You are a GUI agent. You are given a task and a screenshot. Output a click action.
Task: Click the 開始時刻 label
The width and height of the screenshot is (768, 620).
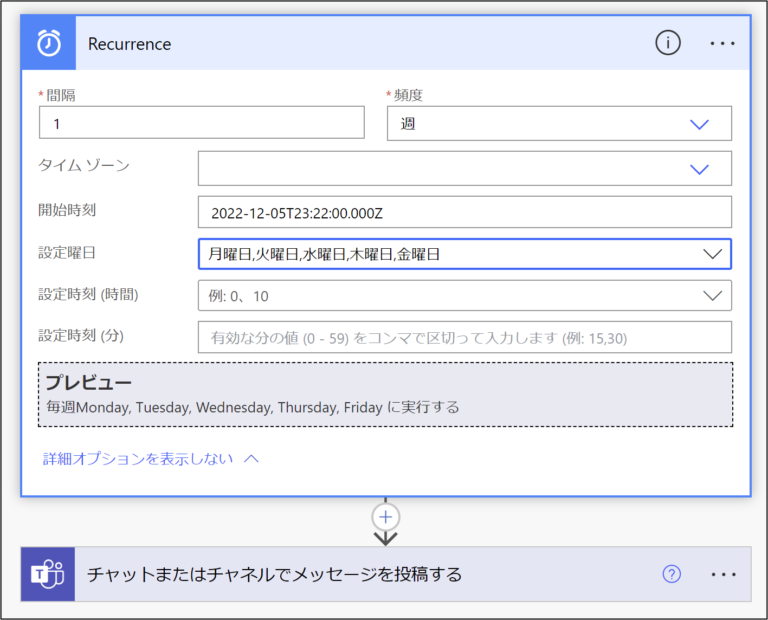(67, 210)
